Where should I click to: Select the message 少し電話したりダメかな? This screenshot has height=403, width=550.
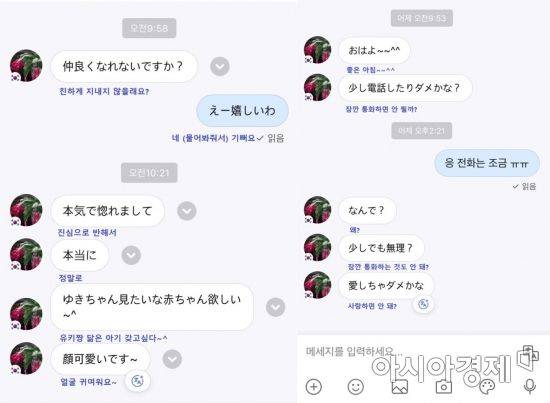405,88
